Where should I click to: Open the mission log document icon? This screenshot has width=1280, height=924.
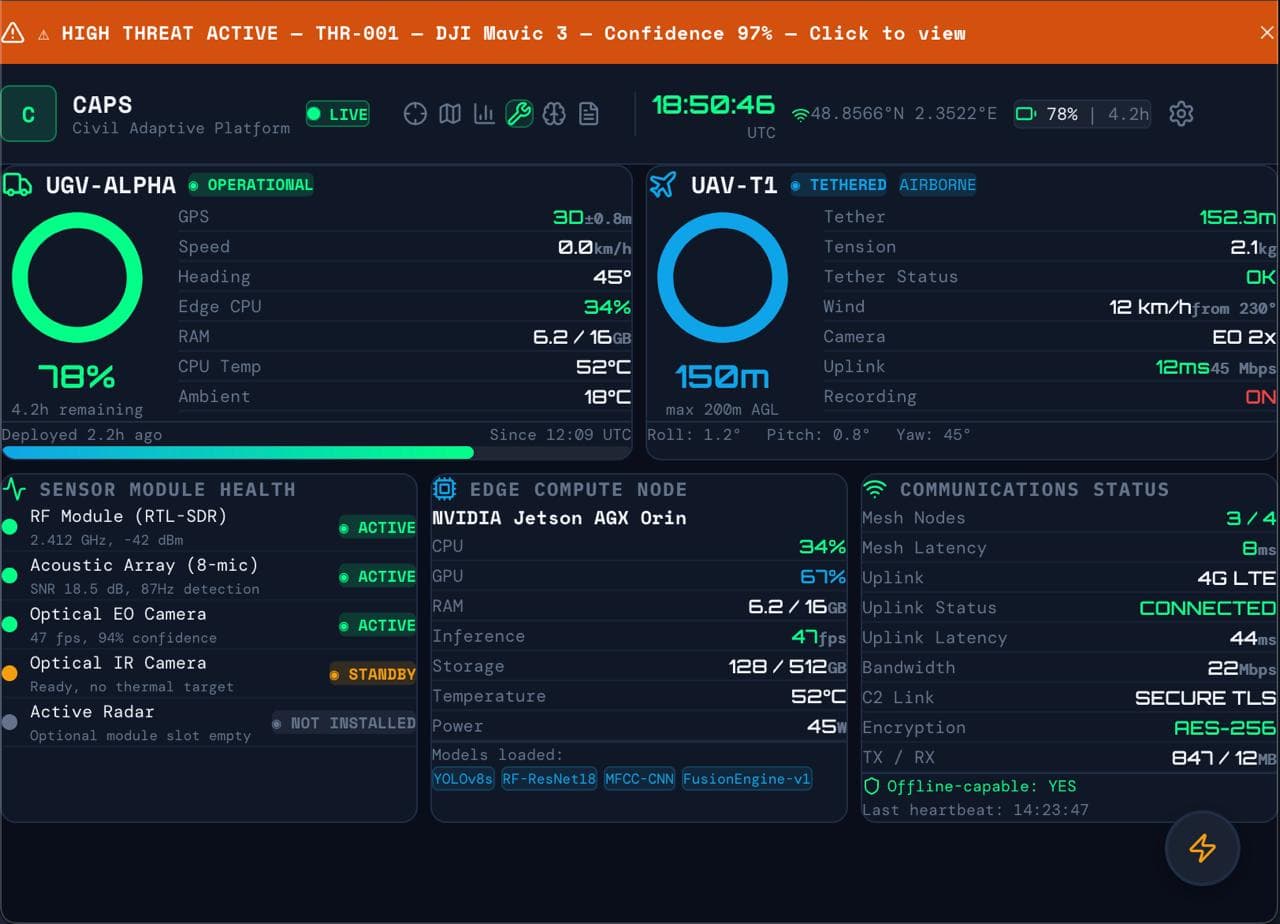click(x=589, y=114)
